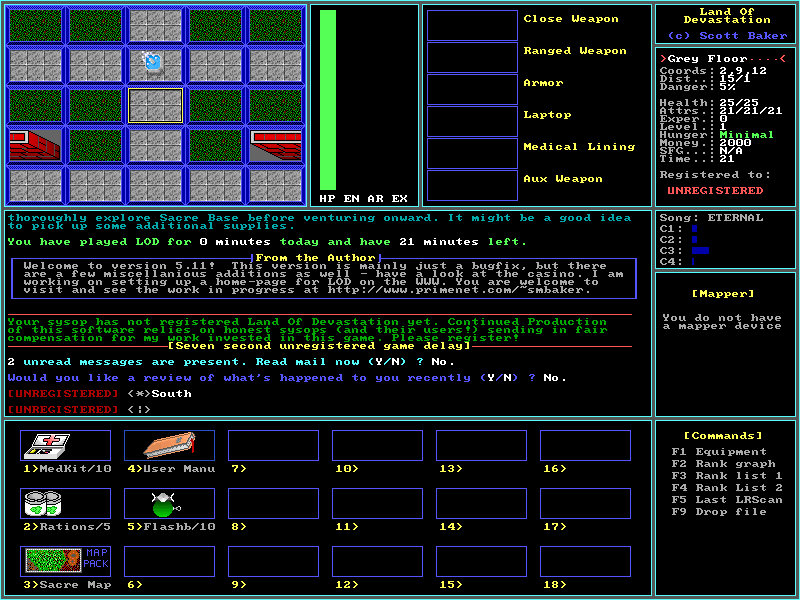Click the Aux Weapon equipment slot
Image resolution: width=800 pixels, height=600 pixels.
pos(472,185)
